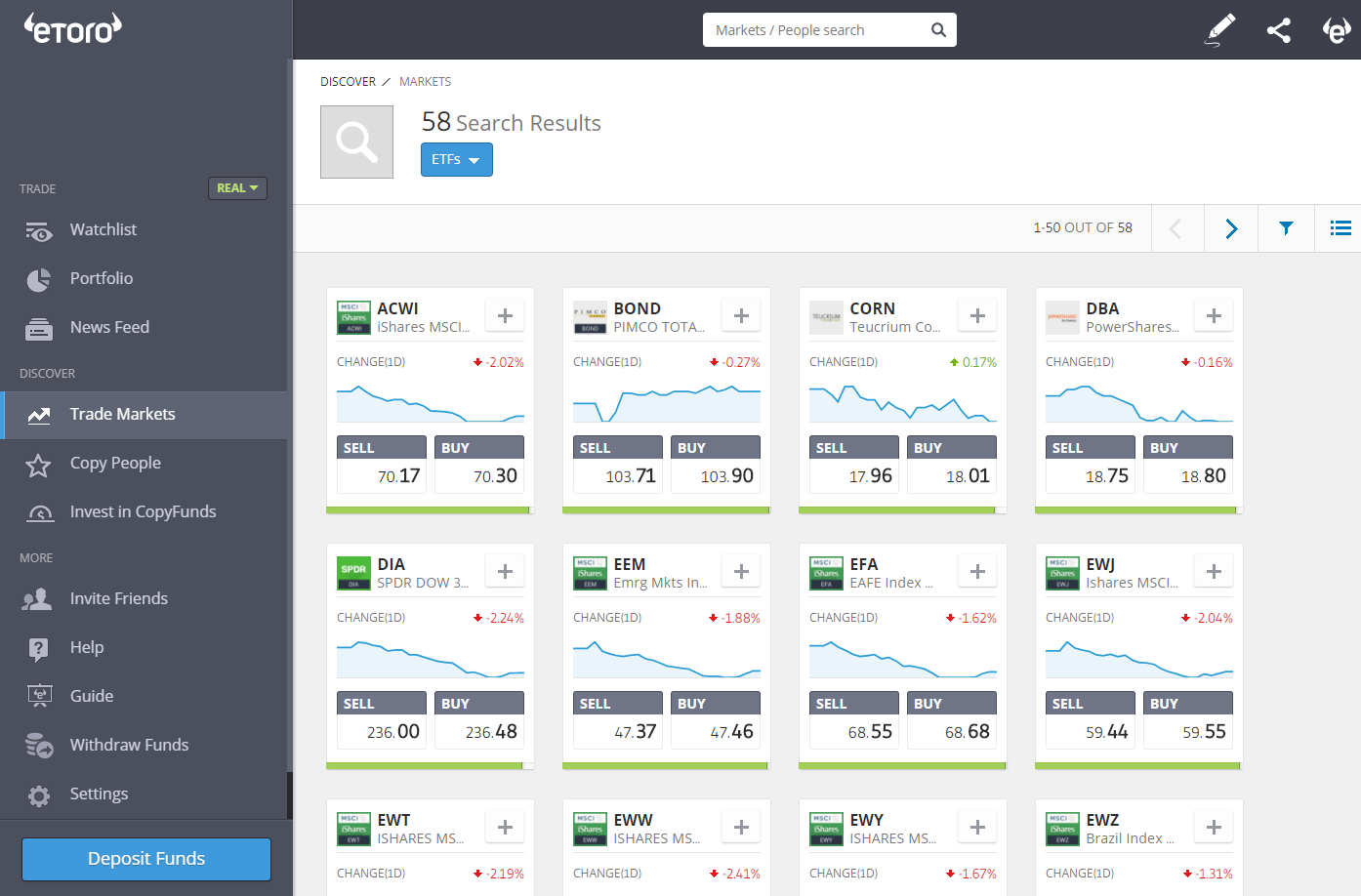
Task: Click SELL 103.71 for BOND
Action: coord(618,465)
